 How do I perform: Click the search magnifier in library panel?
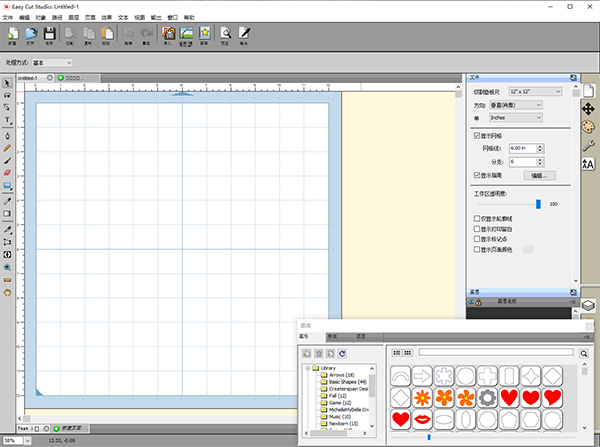[584, 353]
